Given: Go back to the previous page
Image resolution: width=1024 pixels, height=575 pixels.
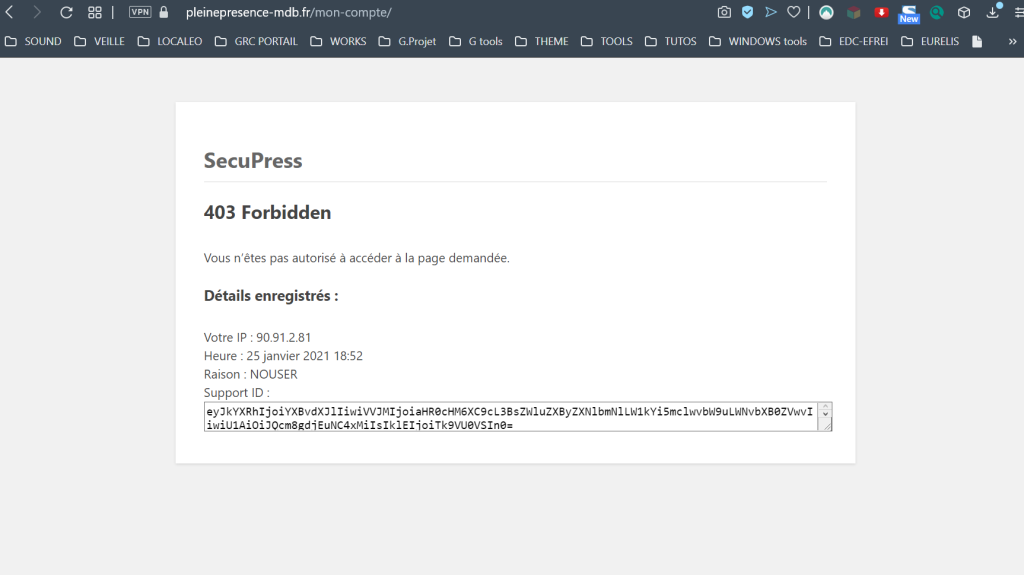Looking at the screenshot, I should point(10,12).
